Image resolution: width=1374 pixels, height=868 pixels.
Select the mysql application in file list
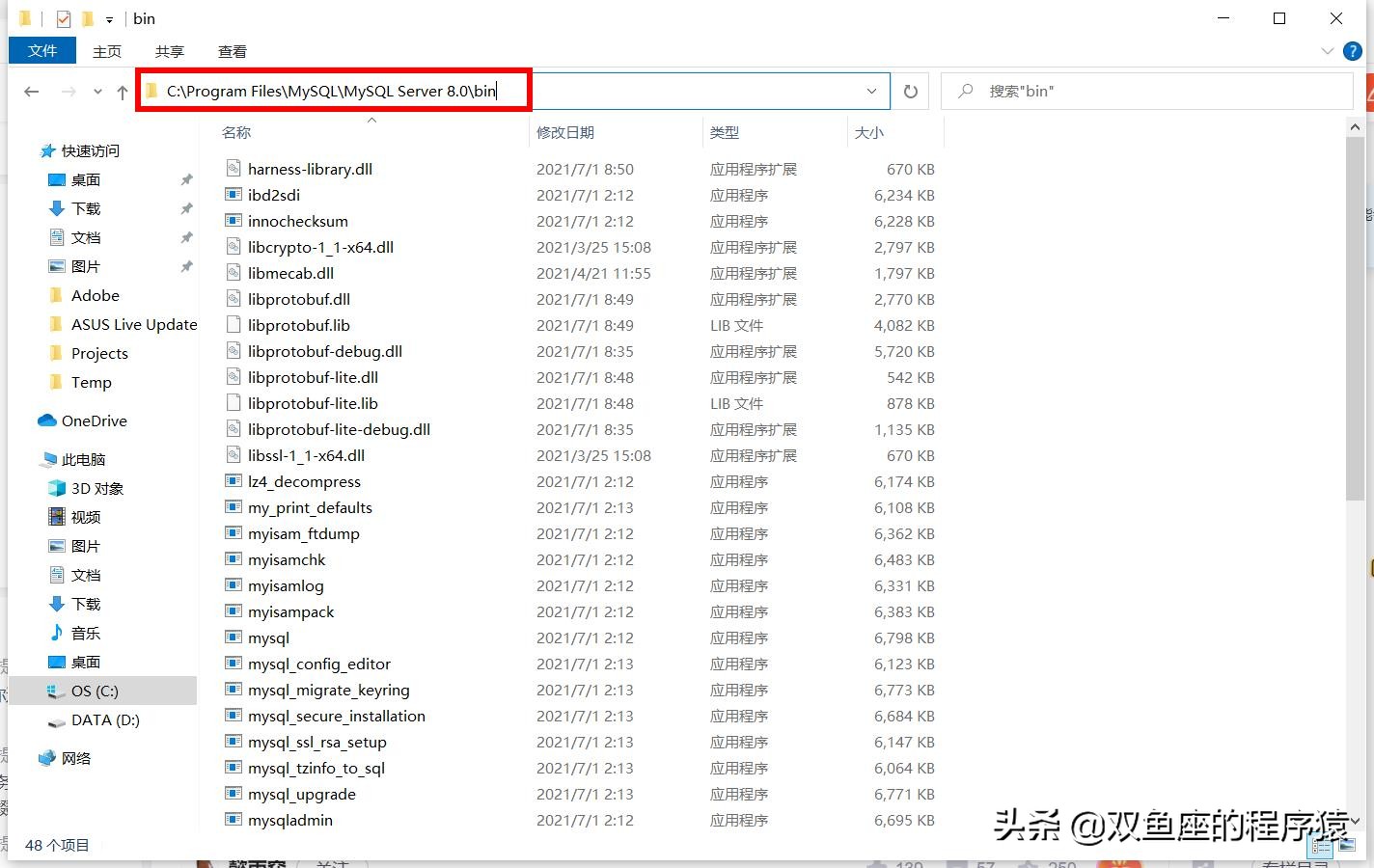click(268, 637)
